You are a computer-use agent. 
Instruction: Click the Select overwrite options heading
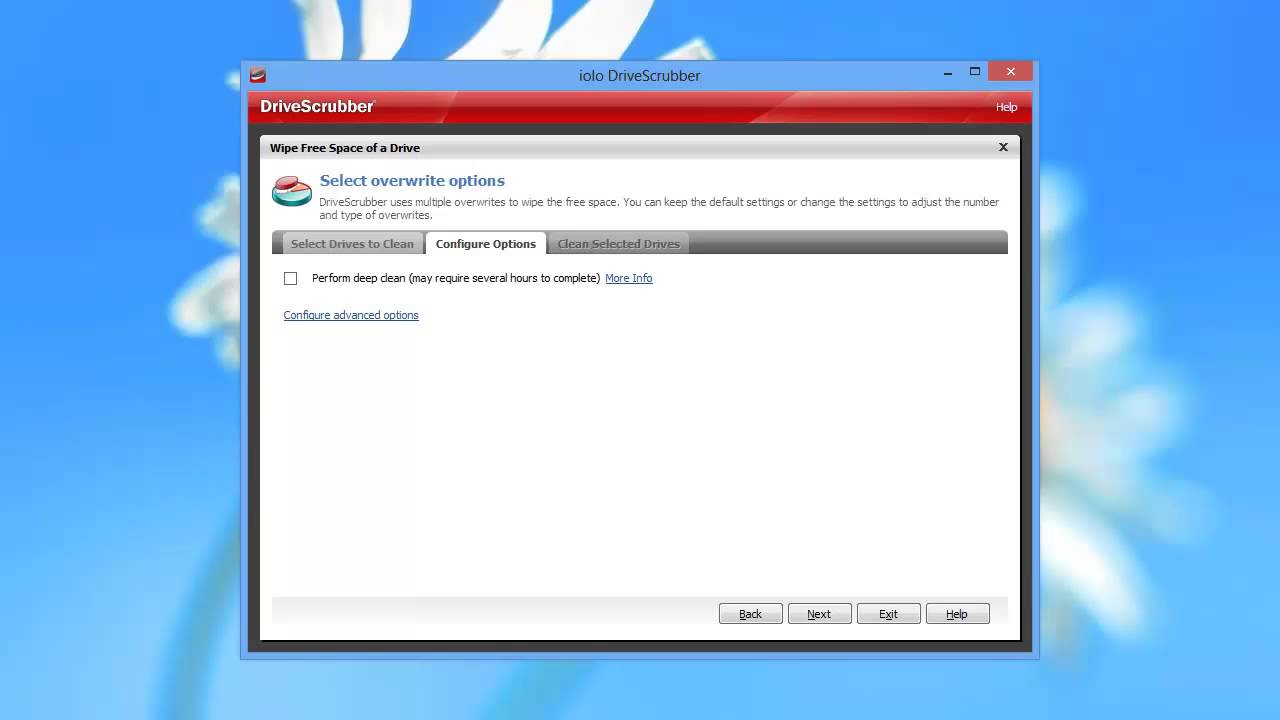tap(412, 181)
